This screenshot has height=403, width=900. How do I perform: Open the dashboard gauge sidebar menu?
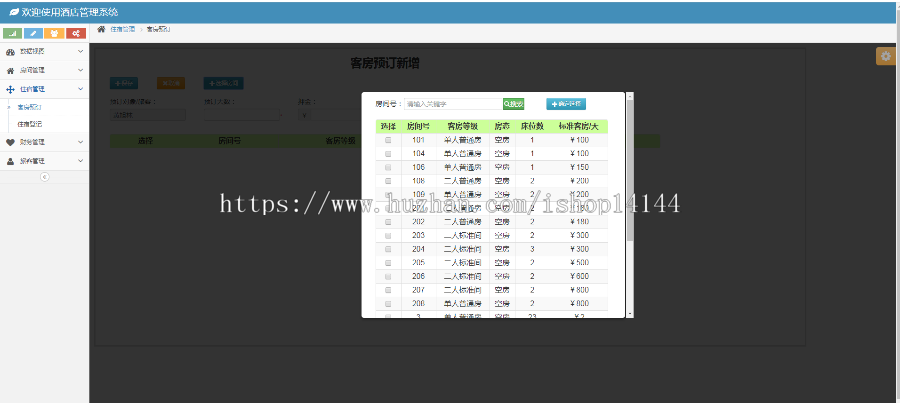tap(44, 52)
